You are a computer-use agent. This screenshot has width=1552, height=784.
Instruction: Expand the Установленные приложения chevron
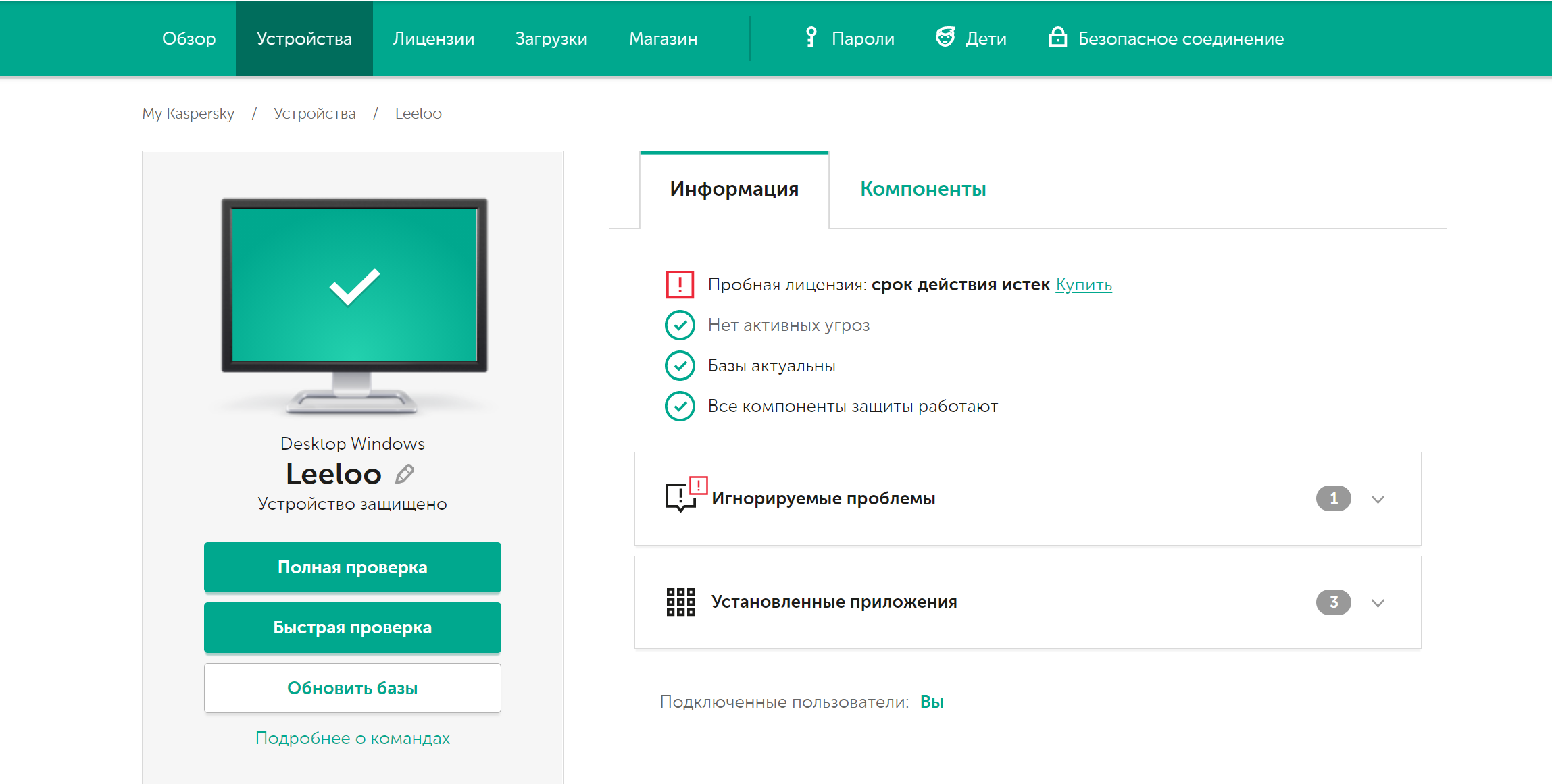(1378, 602)
